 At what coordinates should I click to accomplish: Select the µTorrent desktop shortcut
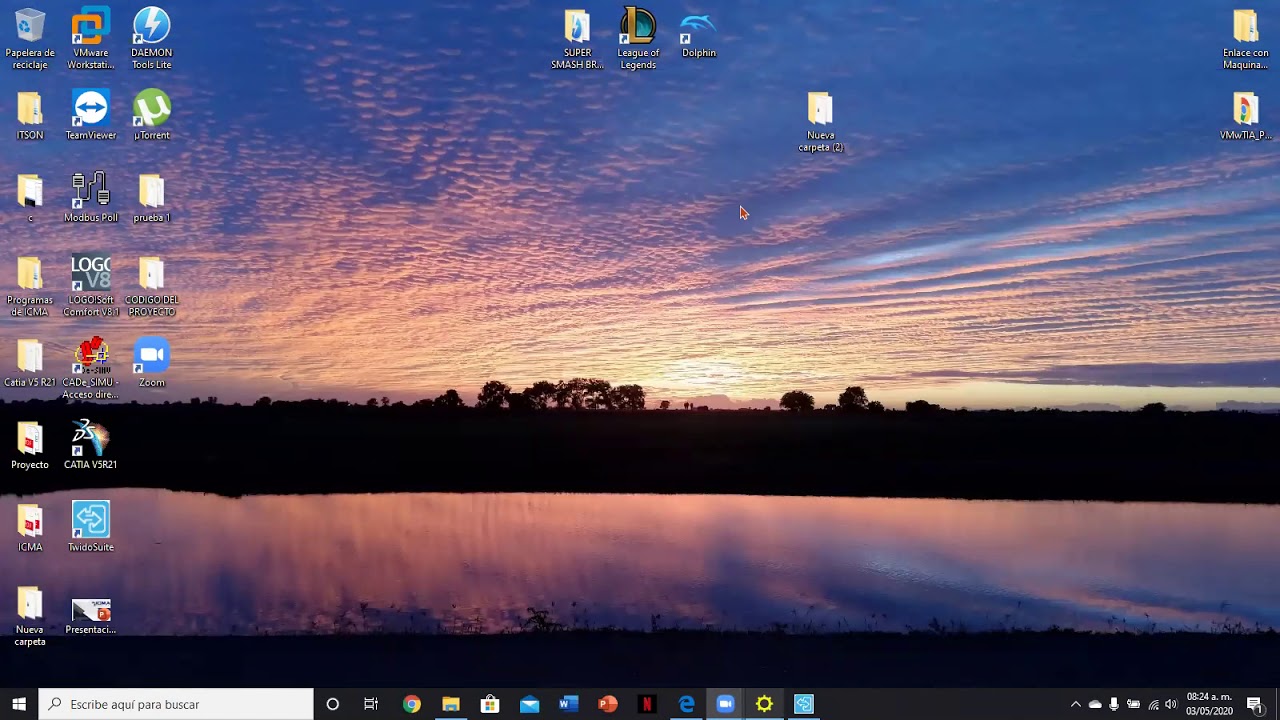152,116
